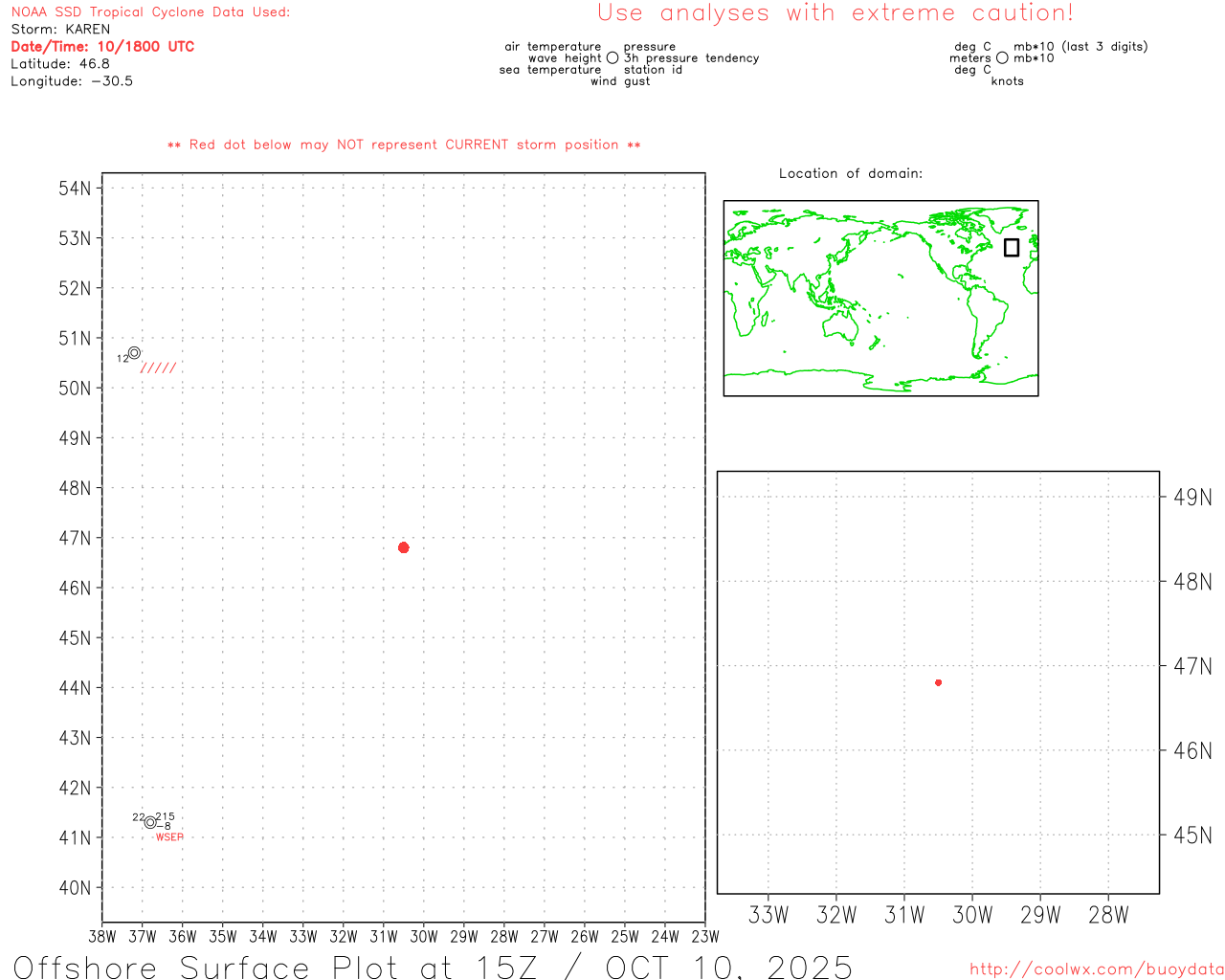
Task: Click the 'Use analyses with extreme caution!' heading
Action: tap(835, 13)
